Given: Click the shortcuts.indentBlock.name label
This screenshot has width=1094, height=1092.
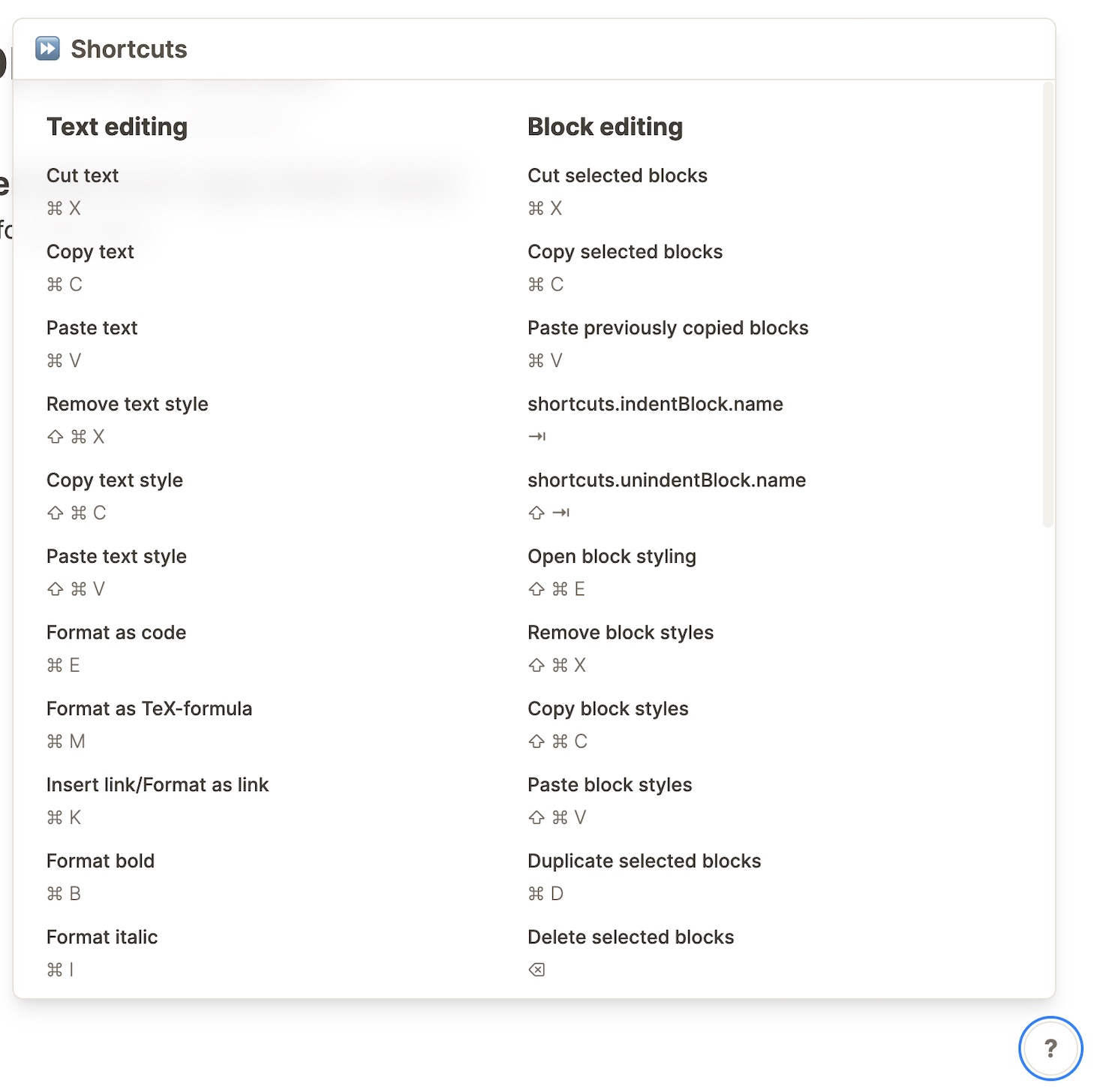Looking at the screenshot, I should [x=655, y=405].
